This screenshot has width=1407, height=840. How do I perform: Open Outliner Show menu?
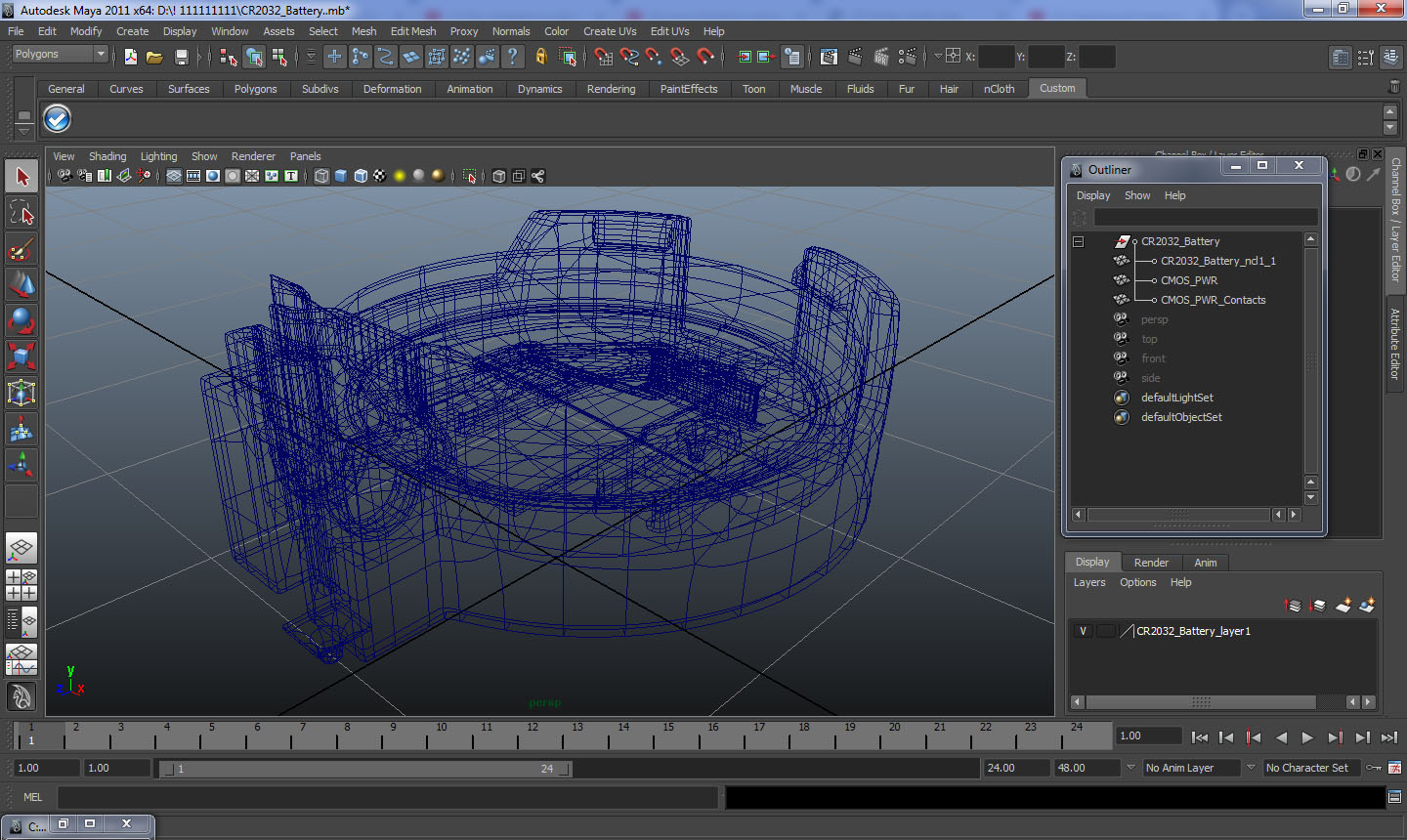(x=1137, y=195)
